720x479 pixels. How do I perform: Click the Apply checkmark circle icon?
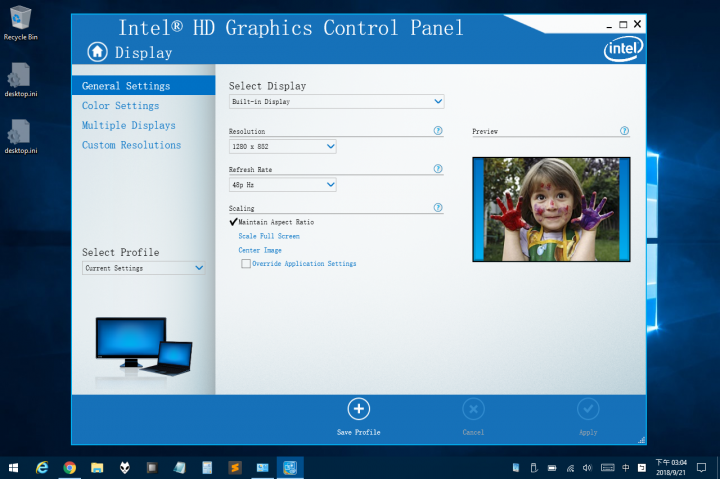(588, 409)
